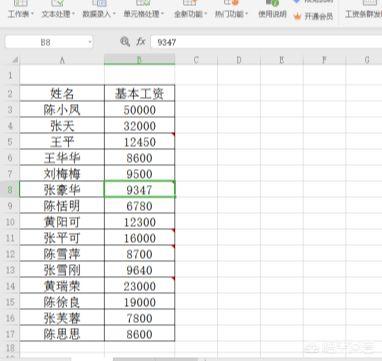Click the fx insert function icon
The height and width of the screenshot is (361, 382).
click(x=141, y=42)
